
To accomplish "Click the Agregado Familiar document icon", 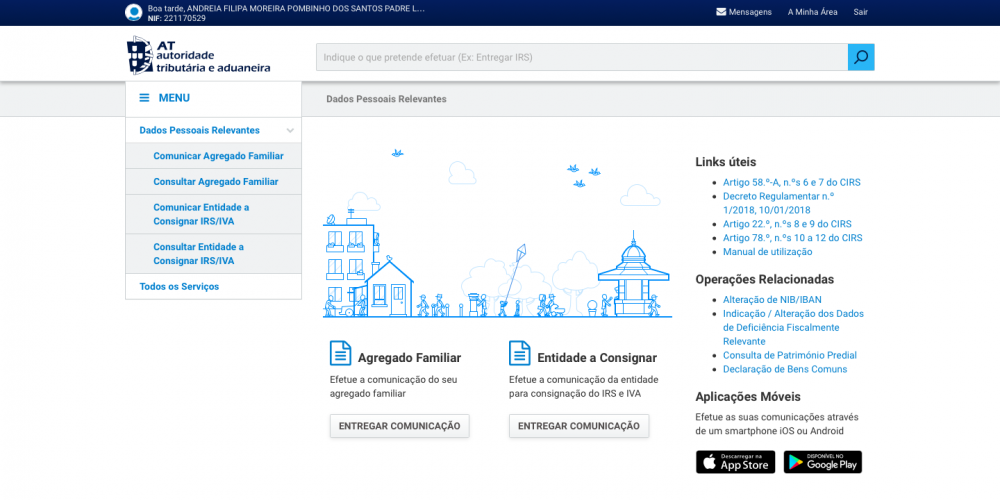I will click(341, 354).
